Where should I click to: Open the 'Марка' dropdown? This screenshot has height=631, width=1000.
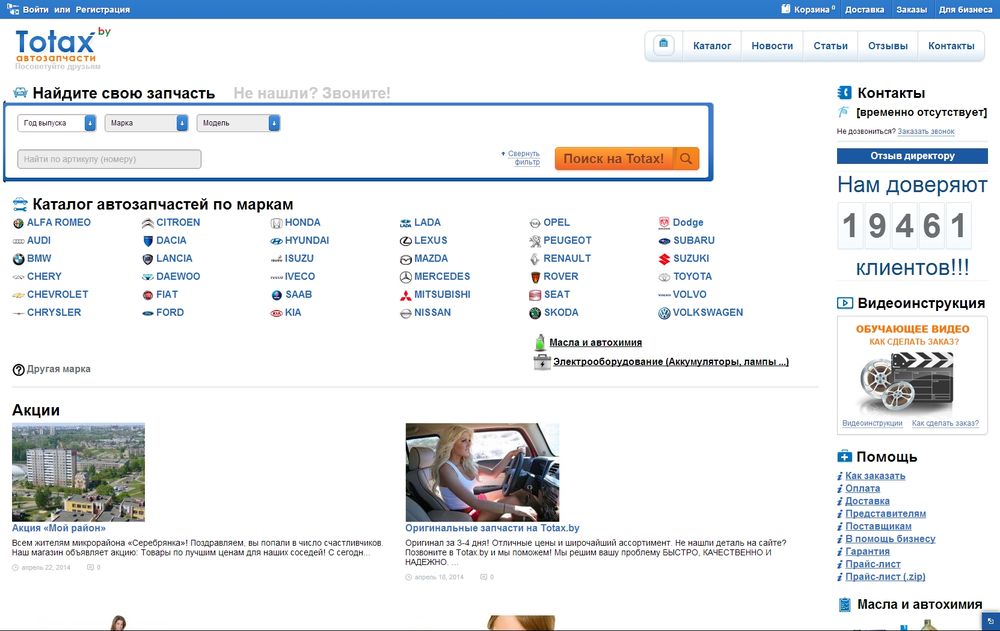click(x=146, y=123)
